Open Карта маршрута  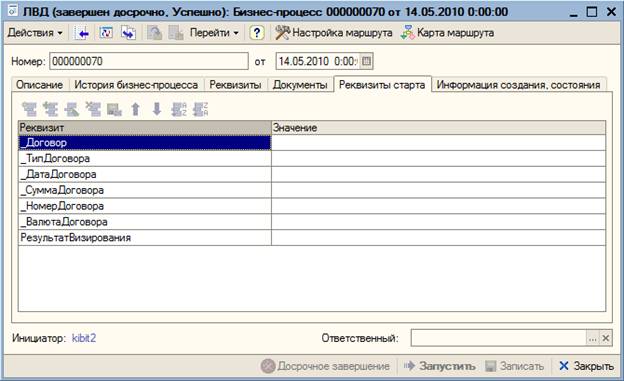click(x=447, y=33)
